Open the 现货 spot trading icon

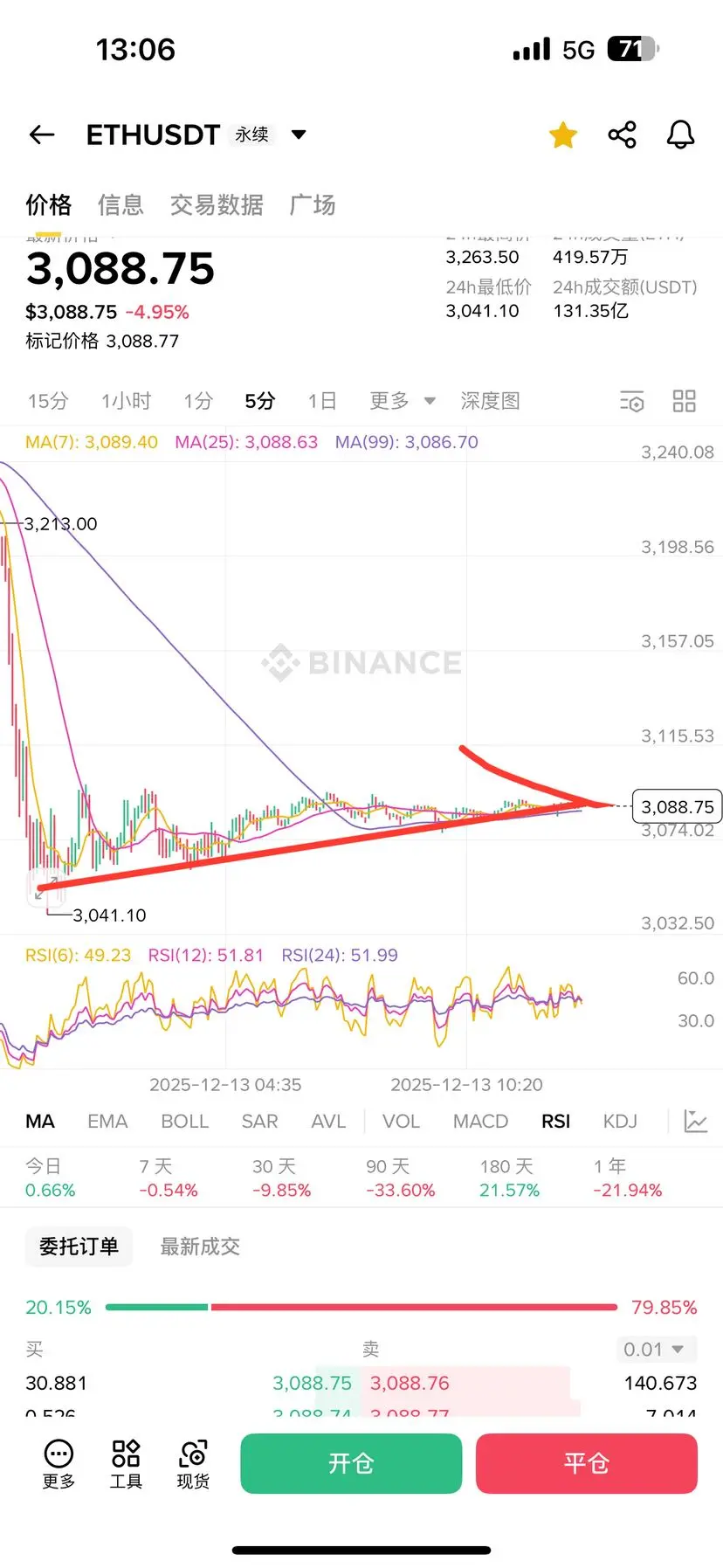pos(193,1464)
